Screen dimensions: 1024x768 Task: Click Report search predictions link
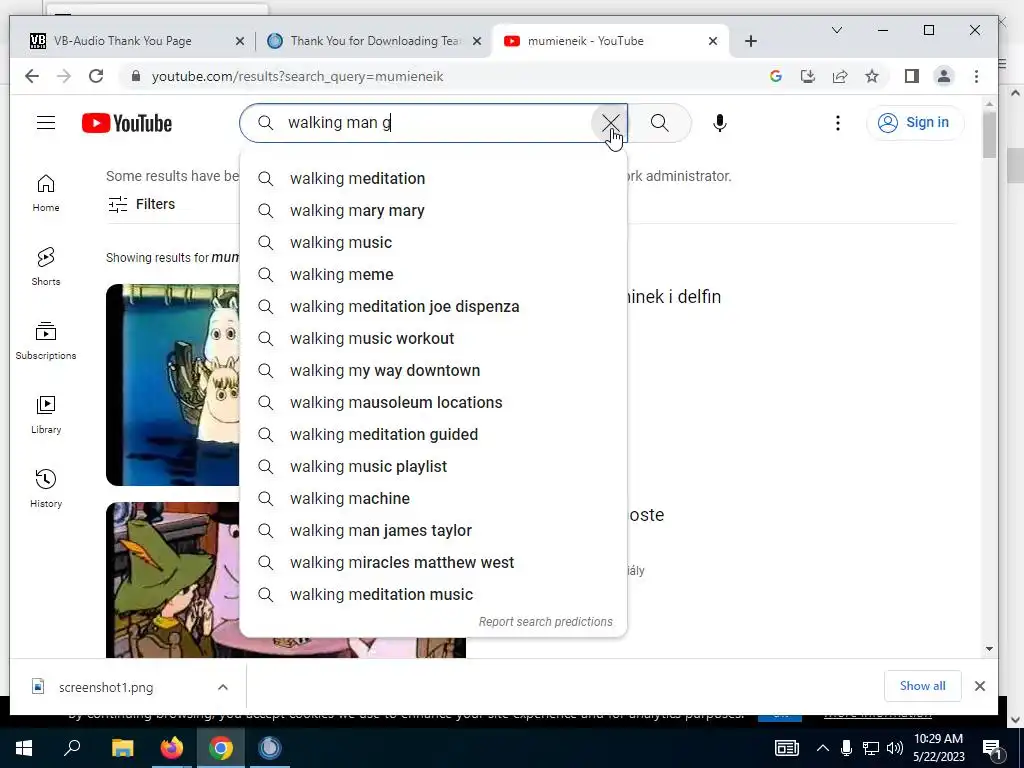point(545,622)
